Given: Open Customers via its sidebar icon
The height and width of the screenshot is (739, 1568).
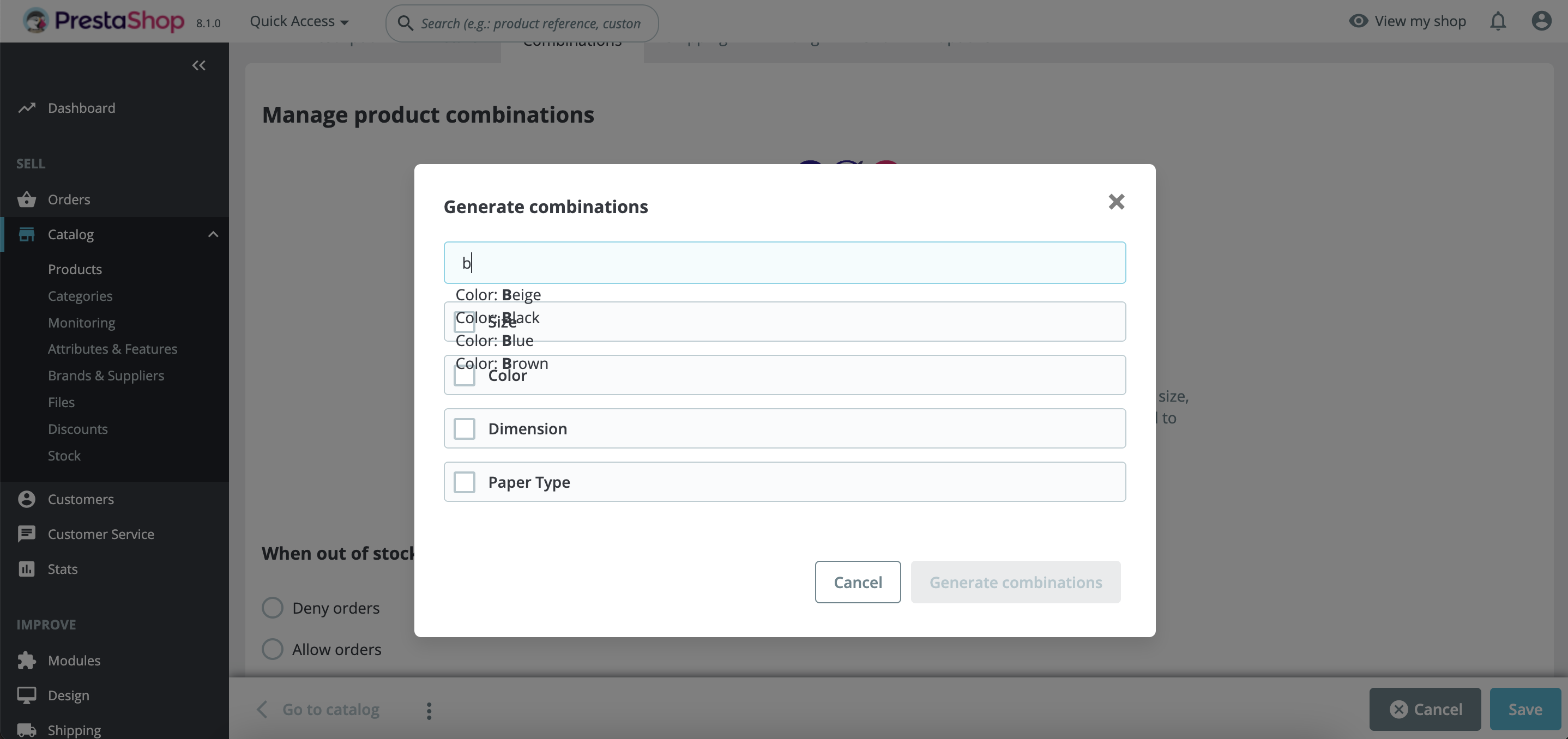Looking at the screenshot, I should pyautogui.click(x=27, y=499).
